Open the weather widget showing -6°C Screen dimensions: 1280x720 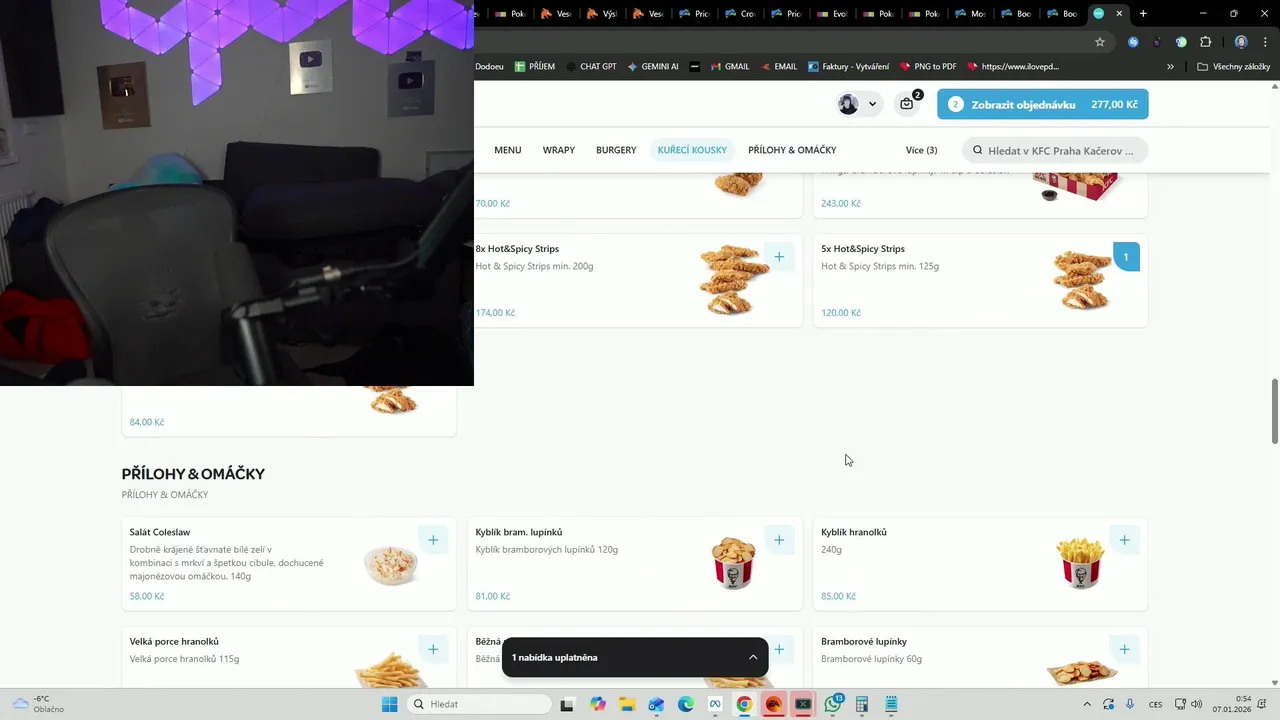click(38, 704)
